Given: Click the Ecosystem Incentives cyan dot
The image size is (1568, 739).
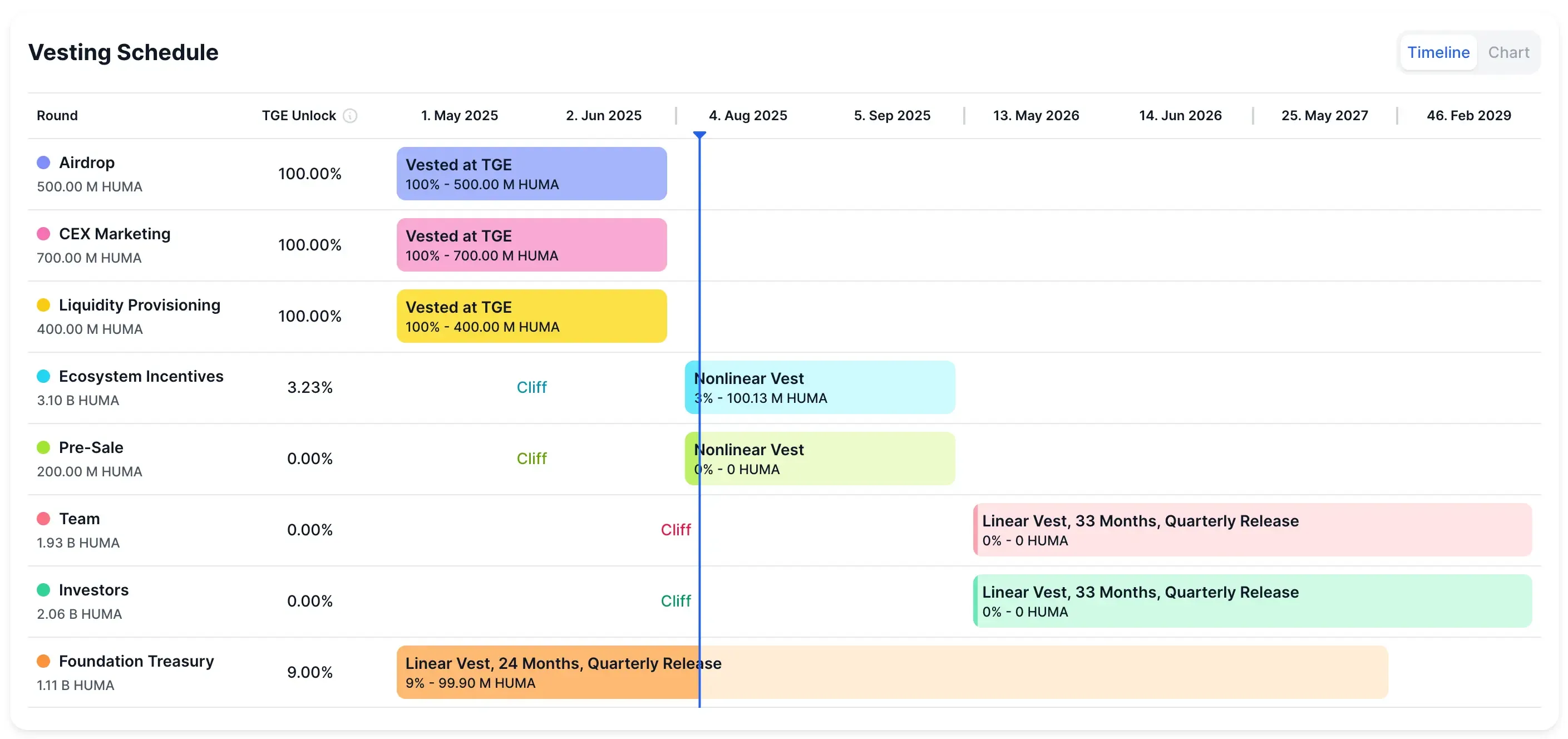Looking at the screenshot, I should pyautogui.click(x=43, y=376).
